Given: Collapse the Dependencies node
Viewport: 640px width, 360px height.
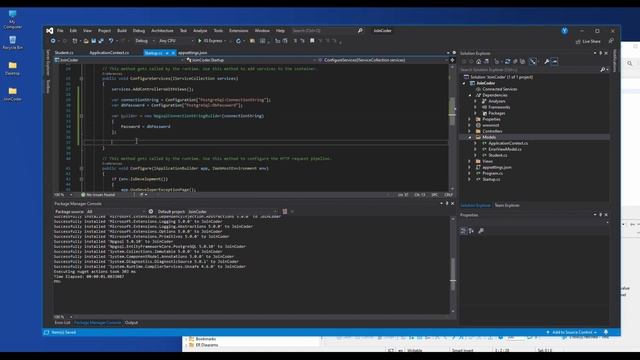Looking at the screenshot, I should point(470,95).
